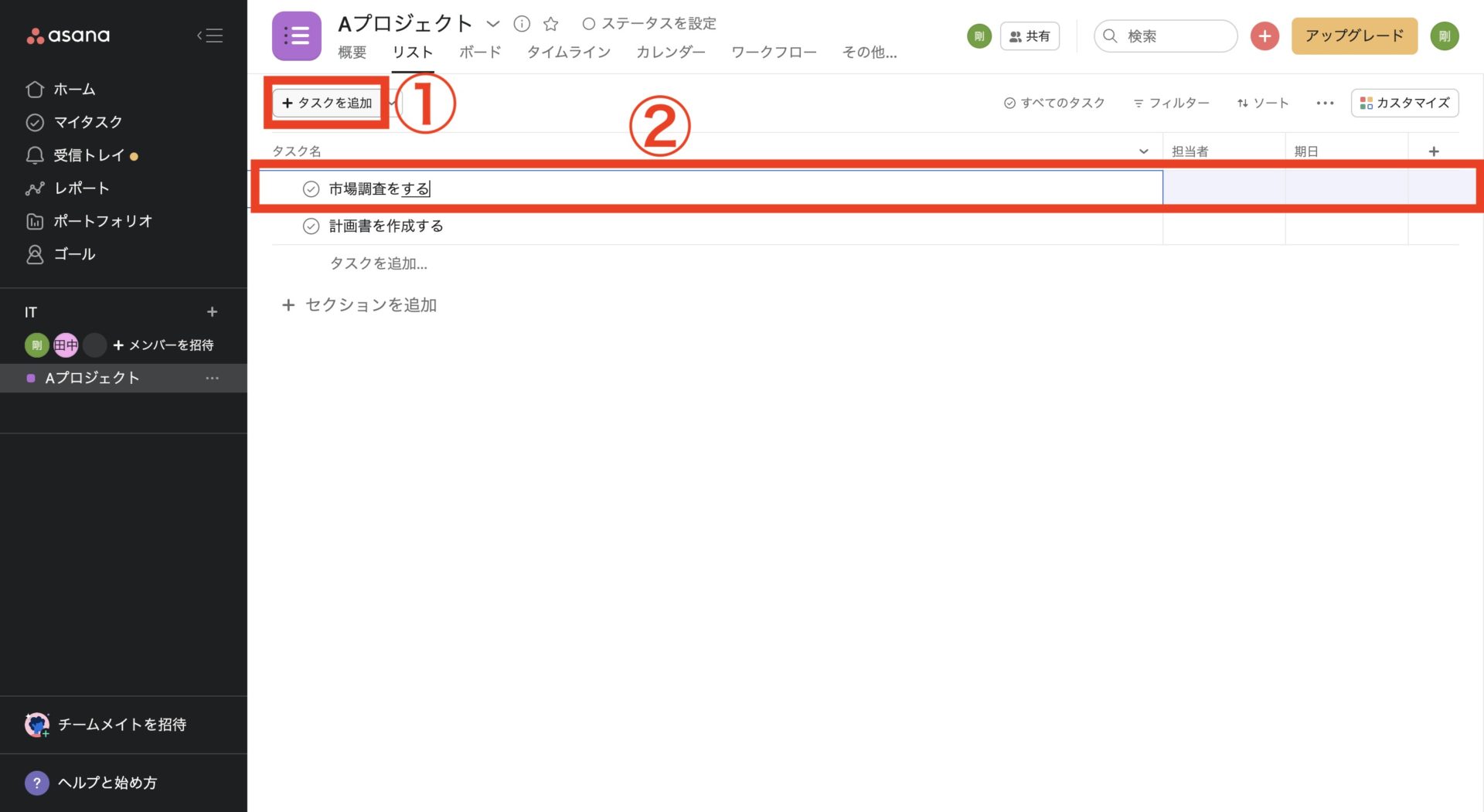The height and width of the screenshot is (812, 1484).
Task: Open the ... overflow menu near ソート
Action: (x=1324, y=103)
